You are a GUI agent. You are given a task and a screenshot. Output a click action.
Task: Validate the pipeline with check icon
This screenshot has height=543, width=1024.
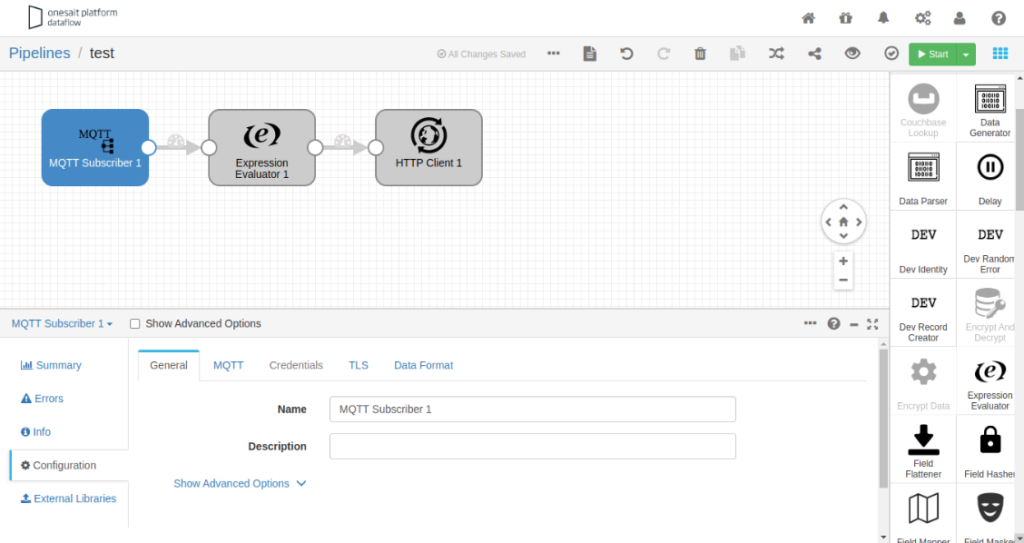point(891,54)
